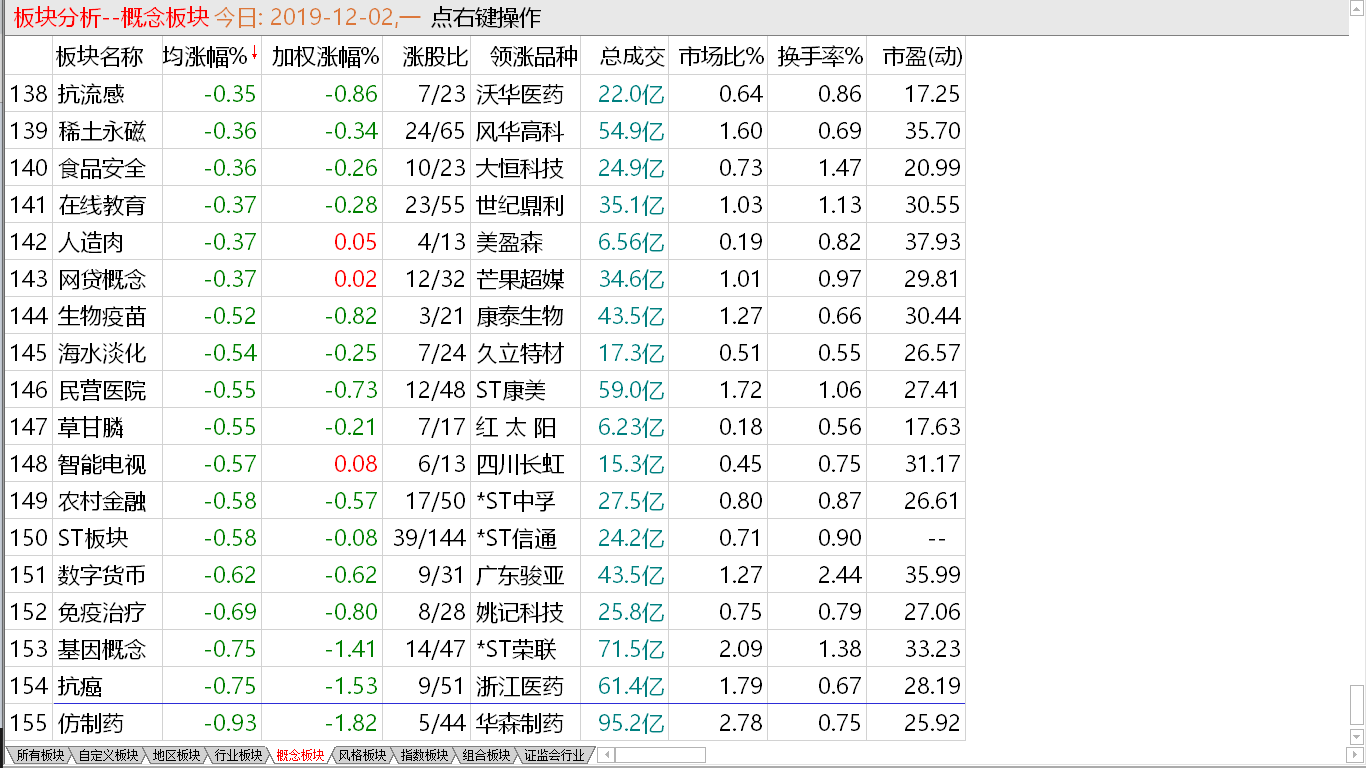
Task: Switch to the 所有板块 tab
Action: click(x=39, y=755)
